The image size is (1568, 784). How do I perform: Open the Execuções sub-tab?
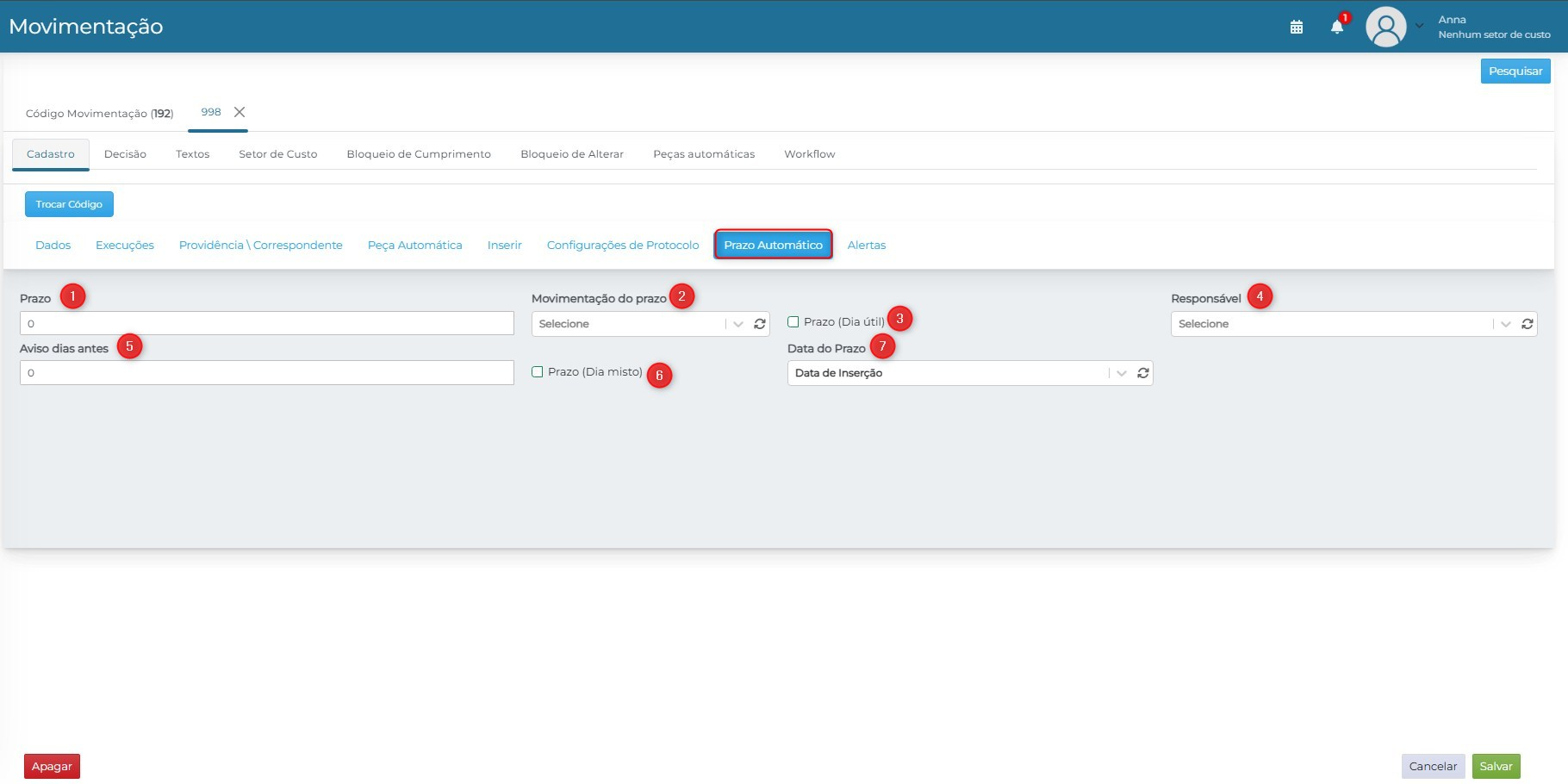[x=125, y=246]
